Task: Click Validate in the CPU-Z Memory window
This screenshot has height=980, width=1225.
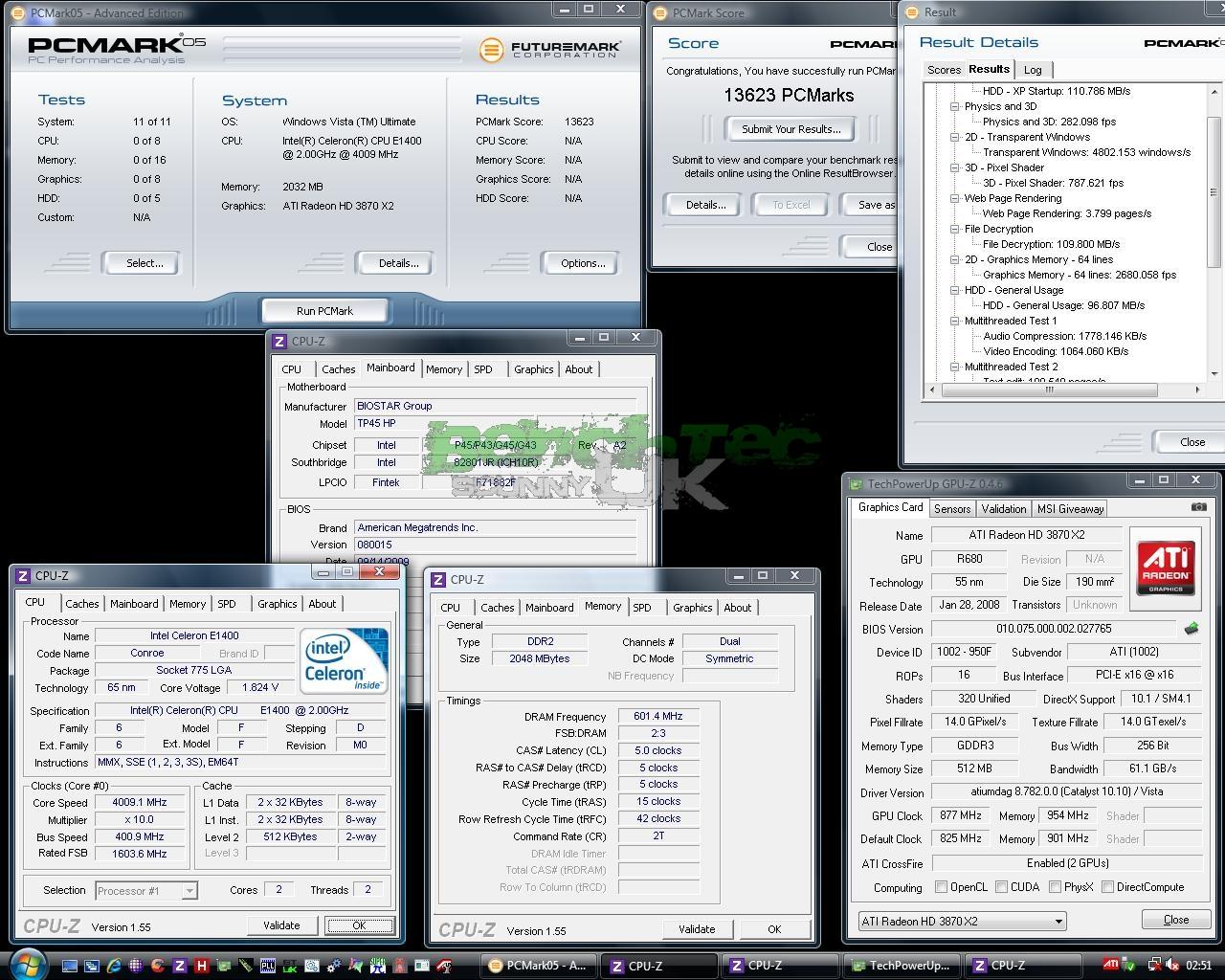Action: click(x=697, y=929)
